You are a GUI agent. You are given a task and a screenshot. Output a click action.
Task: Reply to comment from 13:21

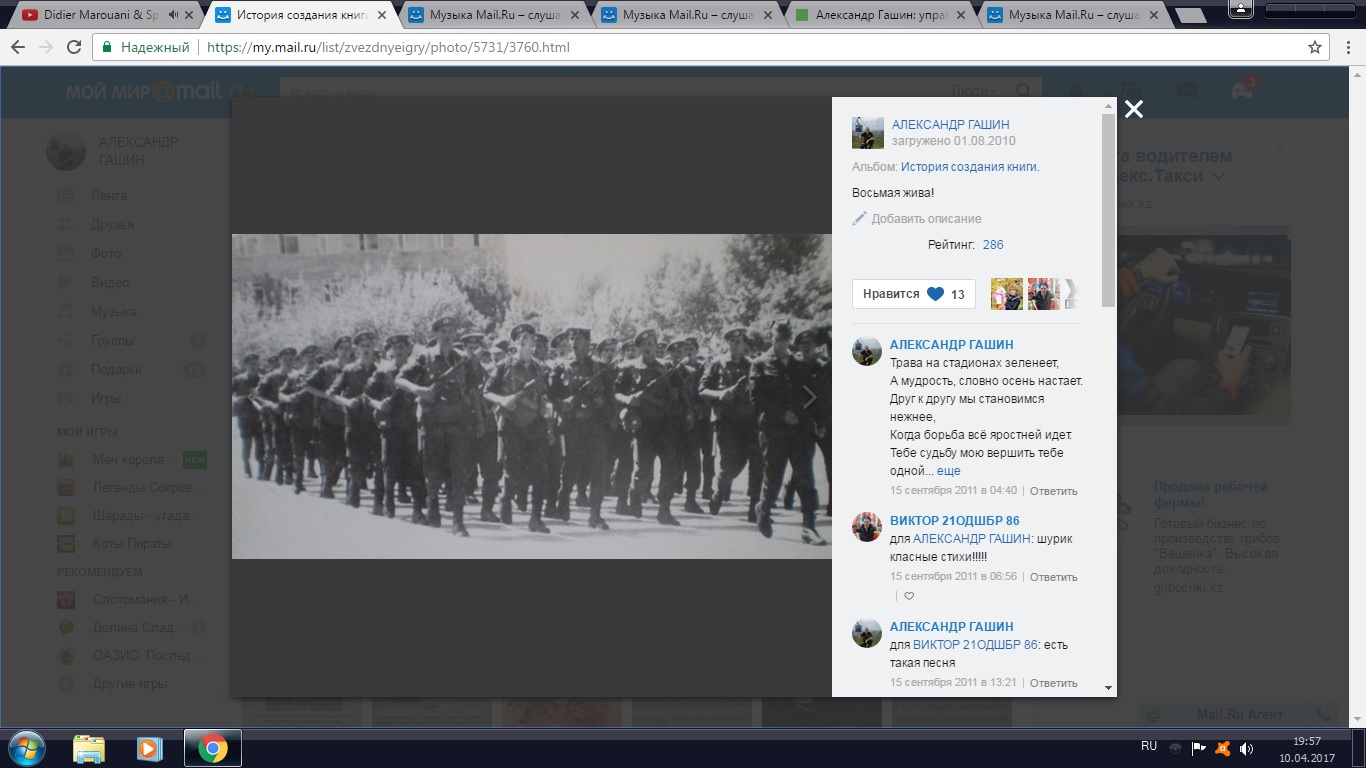tap(1053, 683)
